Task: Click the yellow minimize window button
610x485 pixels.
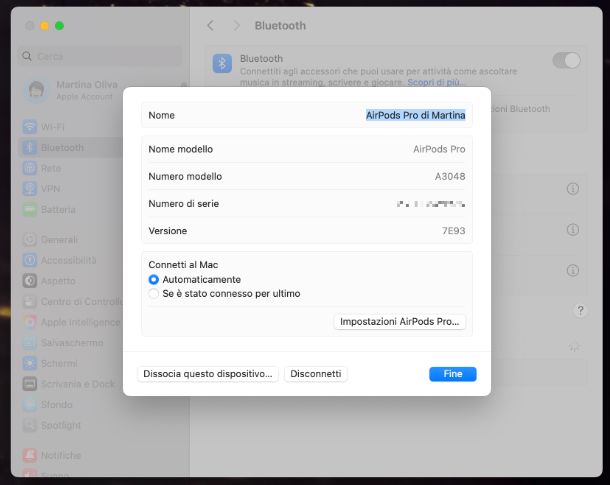Action: [45, 26]
